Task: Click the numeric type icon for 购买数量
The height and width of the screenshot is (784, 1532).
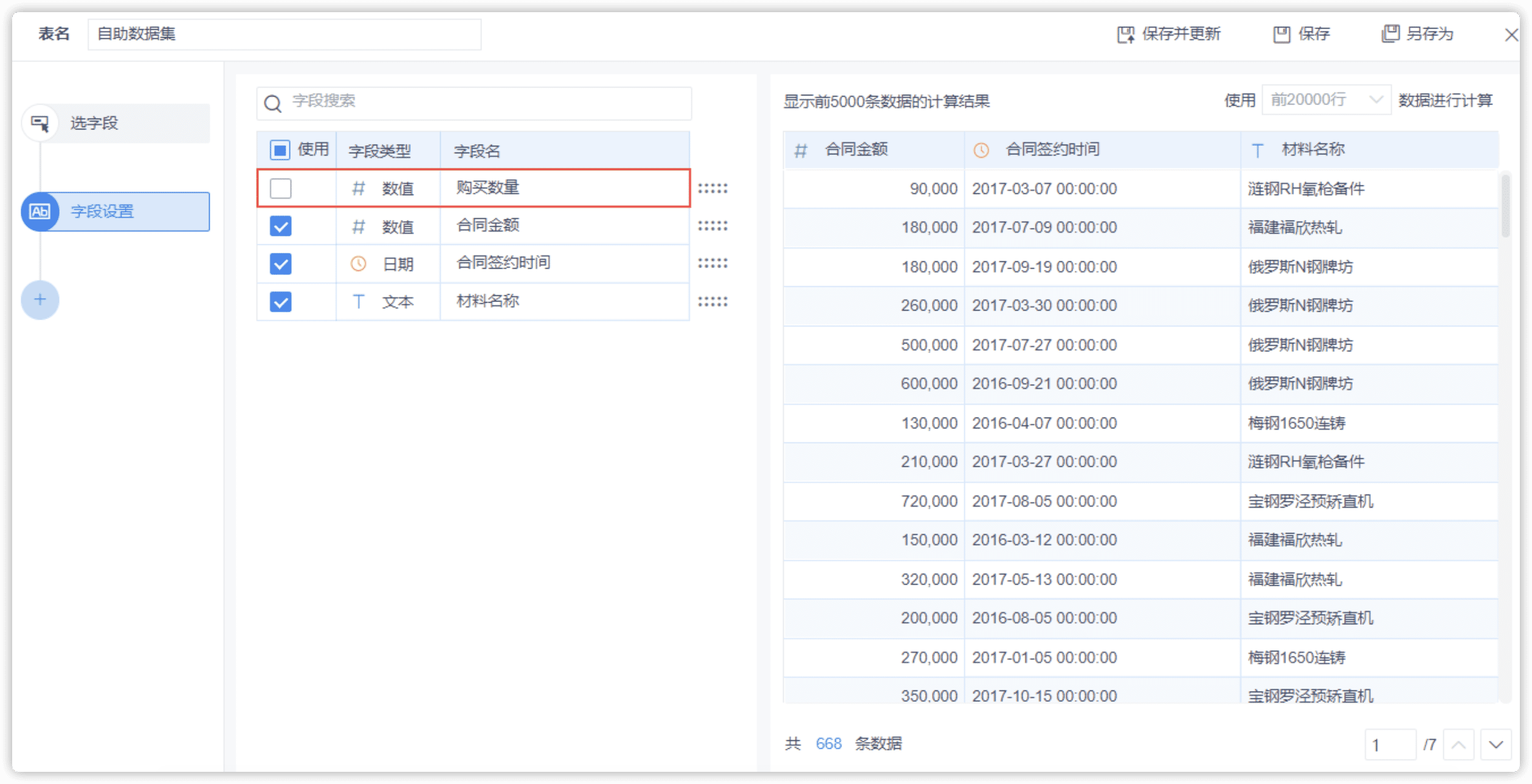Action: 359,188
